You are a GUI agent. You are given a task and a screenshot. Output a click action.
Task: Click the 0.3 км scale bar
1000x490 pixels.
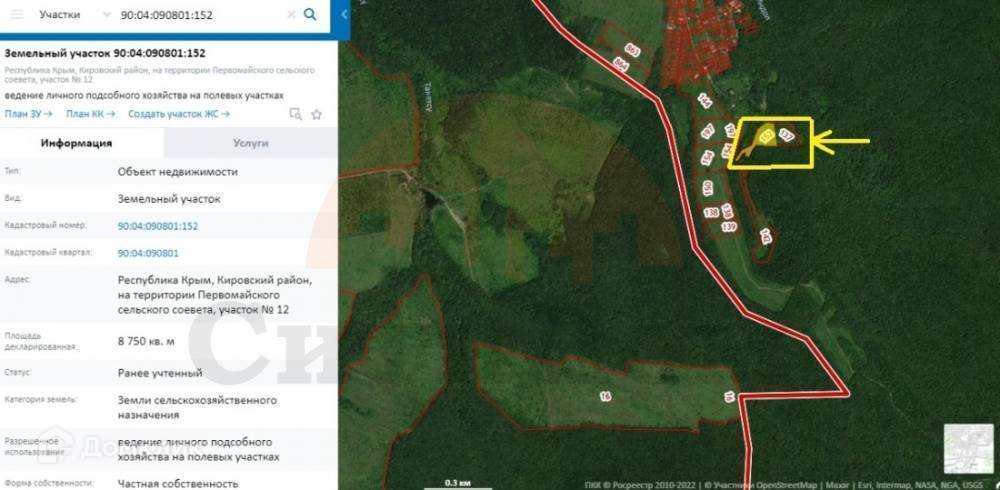[x=457, y=483]
